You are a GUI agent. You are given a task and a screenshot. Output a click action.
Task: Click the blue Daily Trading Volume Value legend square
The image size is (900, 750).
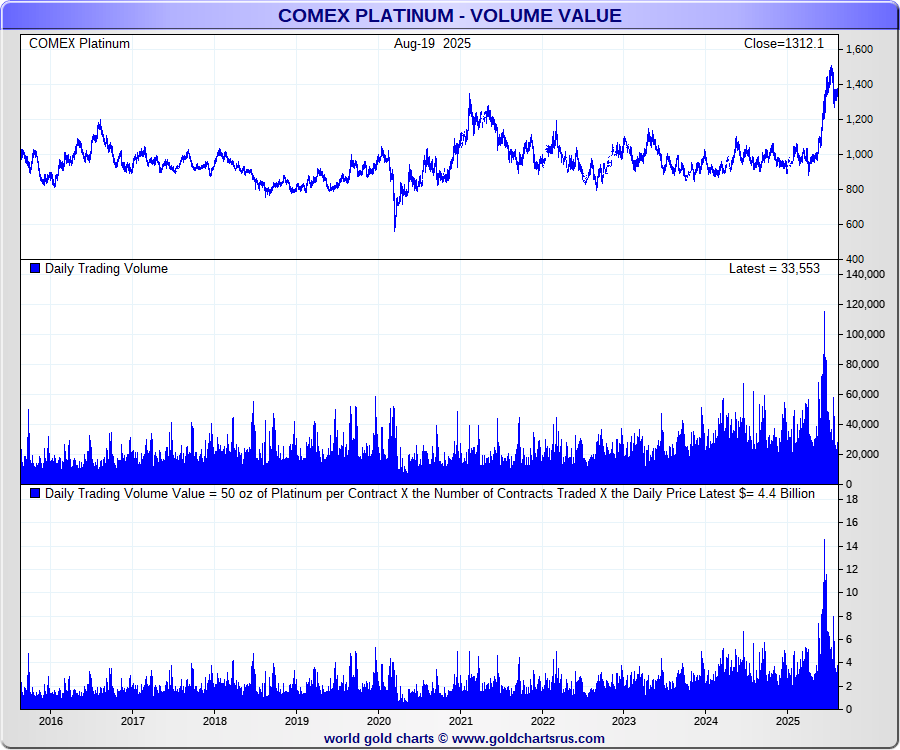(35, 493)
